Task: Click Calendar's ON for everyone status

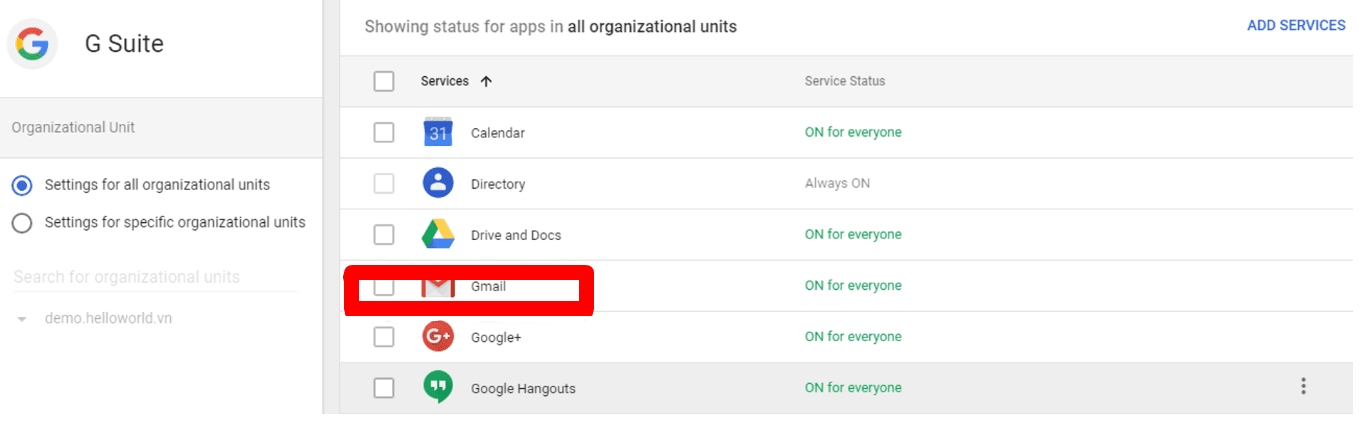Action: pyautogui.click(x=853, y=132)
